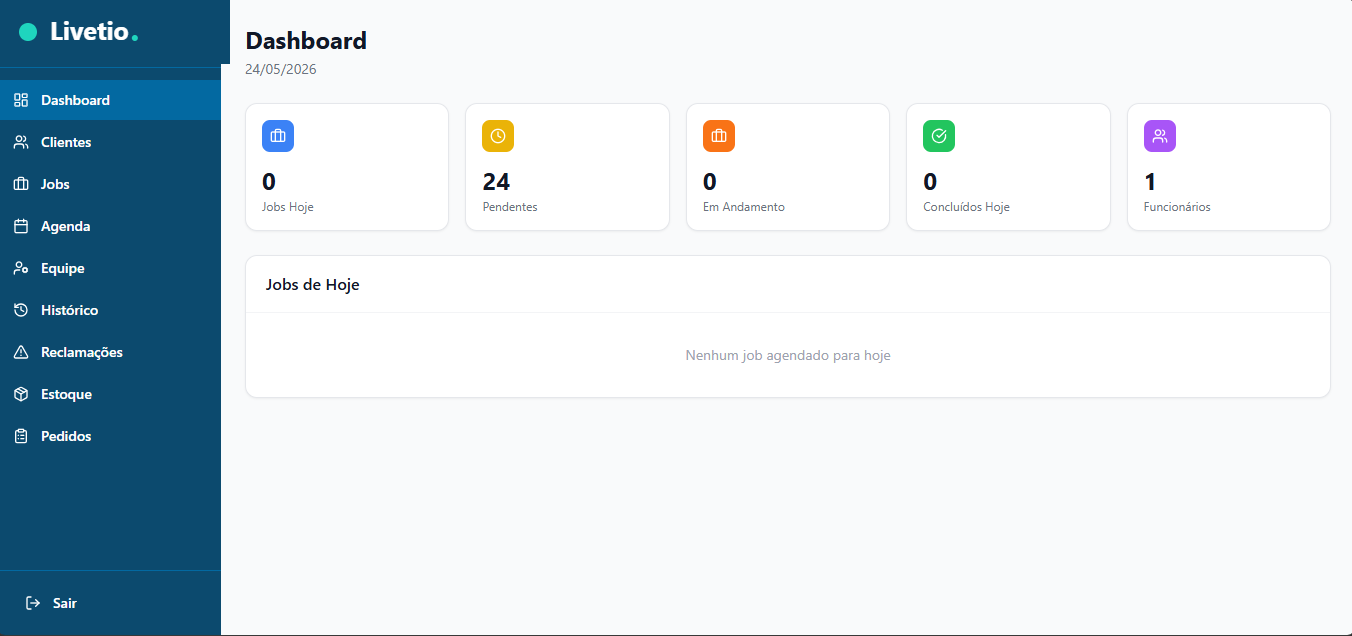The width and height of the screenshot is (1352, 636).
Task: Click the green checkmark icon on Concluídos Hoje card
Action: [939, 136]
